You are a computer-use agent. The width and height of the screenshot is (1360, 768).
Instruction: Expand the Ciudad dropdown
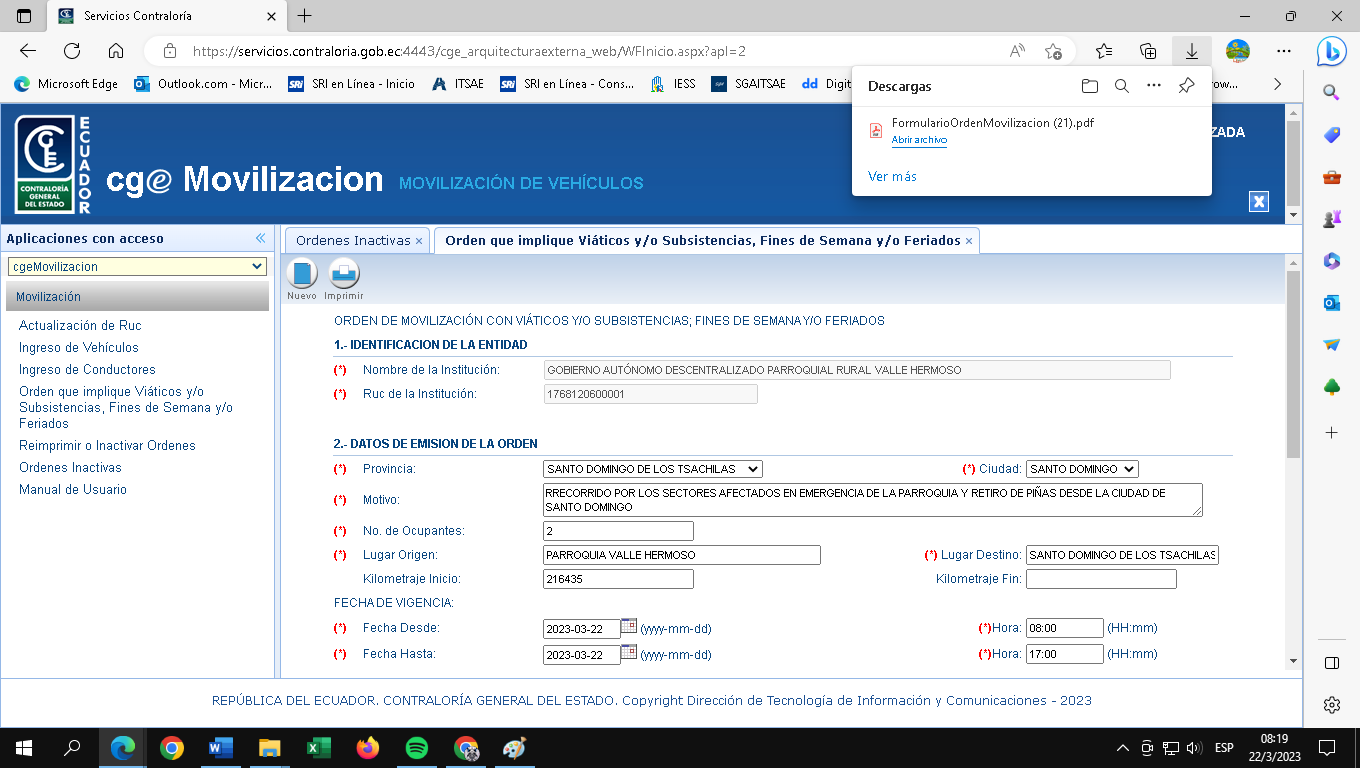1082,469
